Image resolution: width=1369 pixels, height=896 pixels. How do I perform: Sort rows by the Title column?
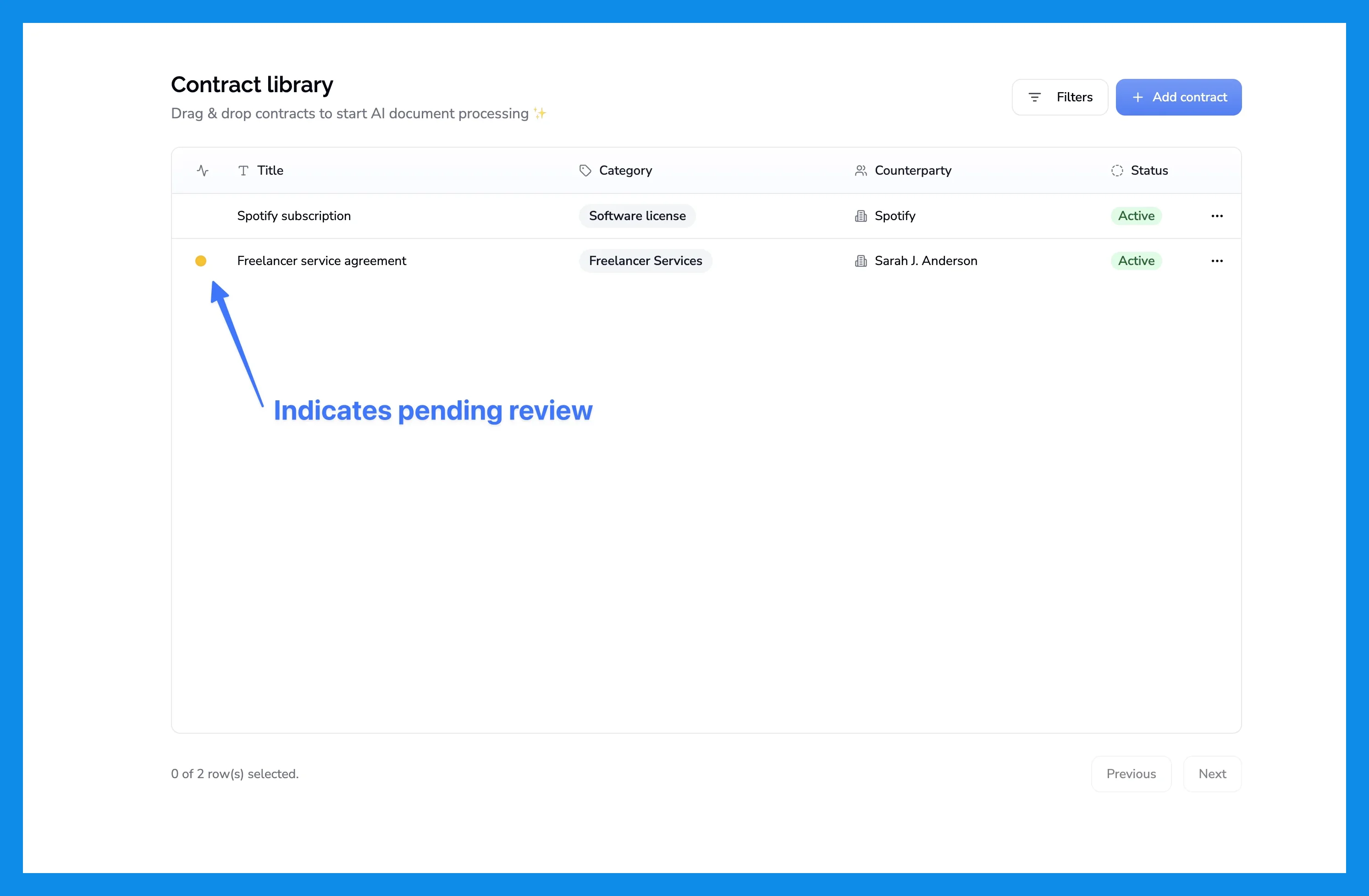[x=270, y=170]
